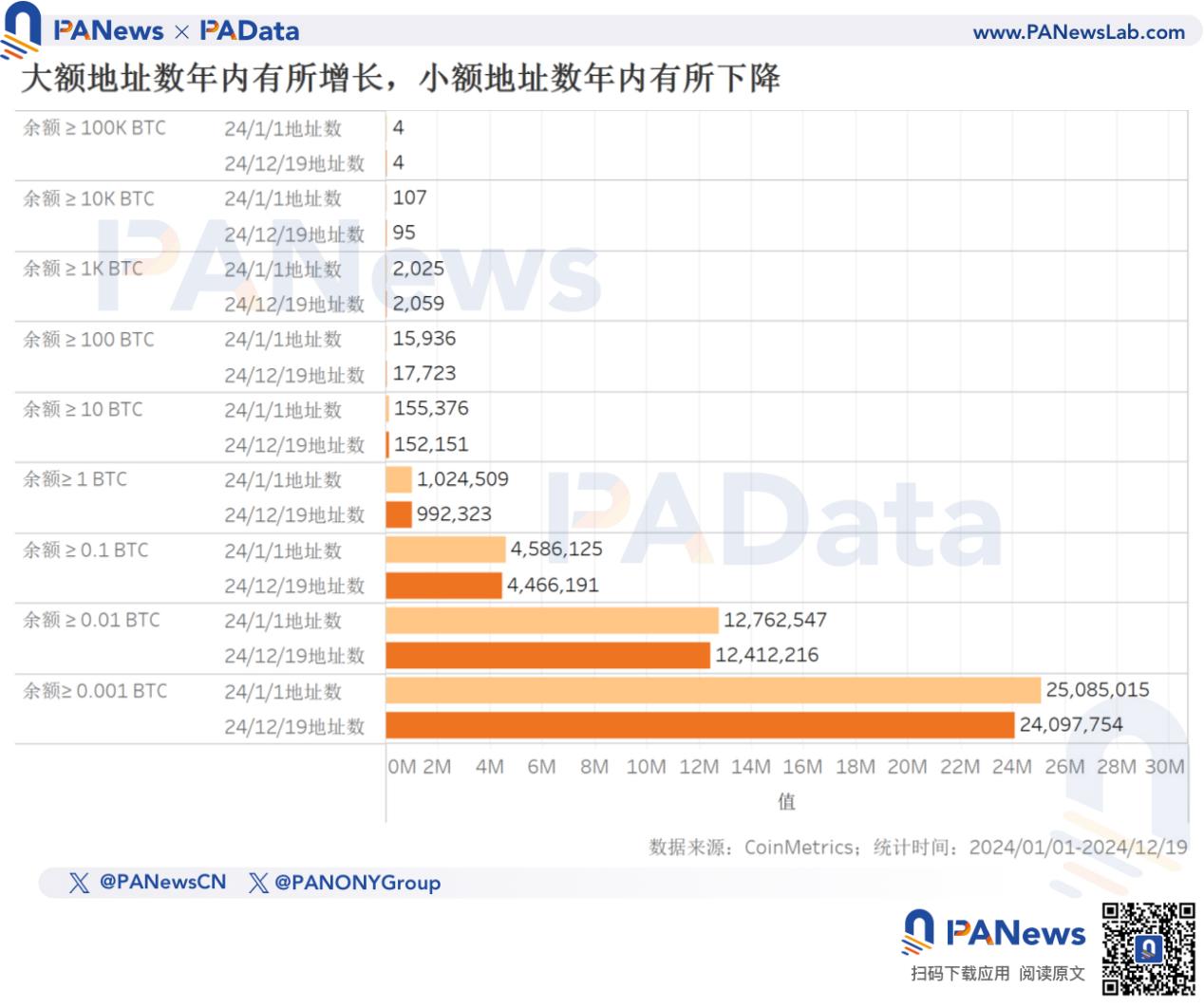Click the bar showing 25,085,015
This screenshot has width=1204, height=1008.
[712, 690]
